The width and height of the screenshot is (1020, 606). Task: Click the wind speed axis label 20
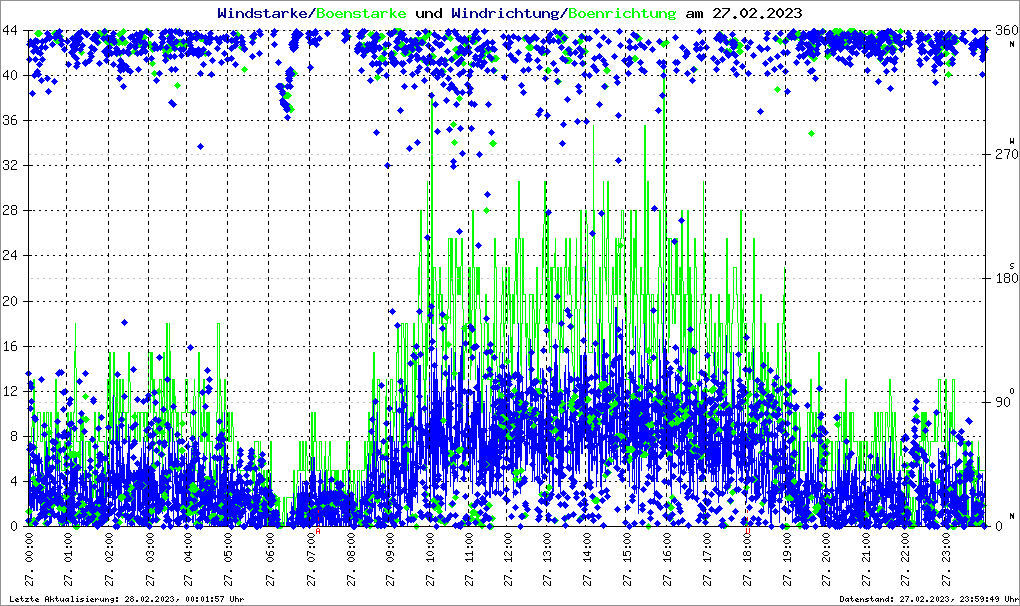click(10, 301)
